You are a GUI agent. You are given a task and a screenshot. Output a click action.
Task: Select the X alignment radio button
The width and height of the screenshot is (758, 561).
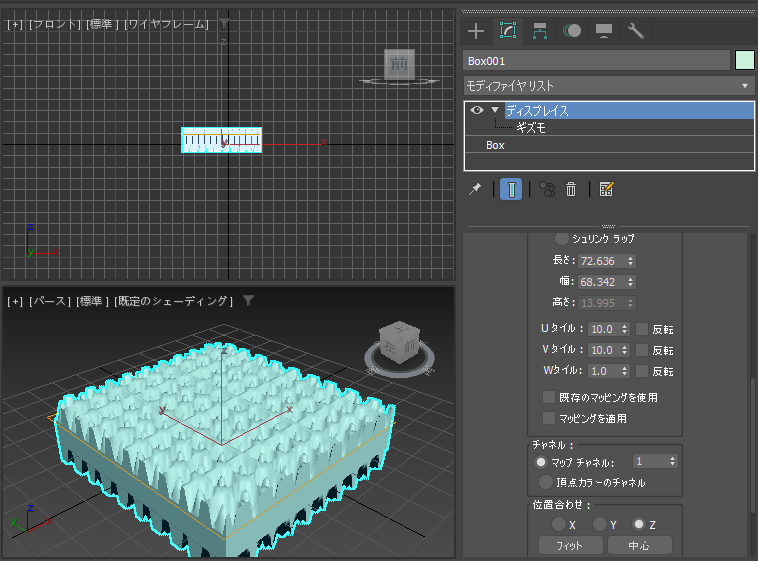(x=559, y=524)
